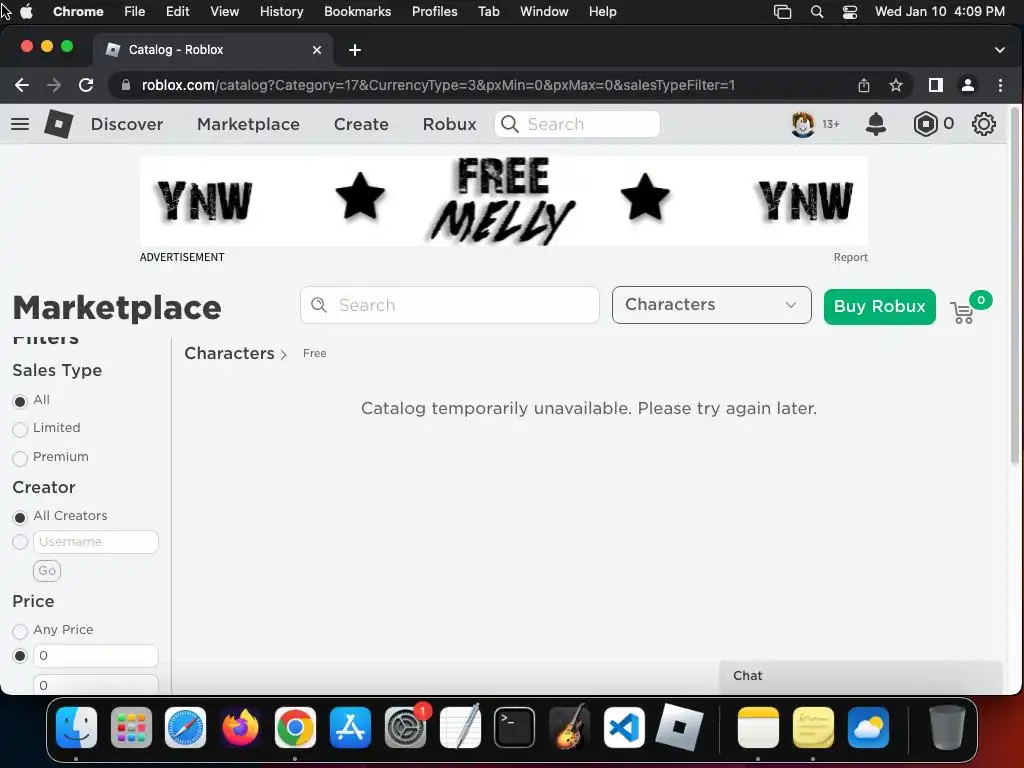Open the Edit menu
The height and width of the screenshot is (768, 1024).
click(178, 12)
